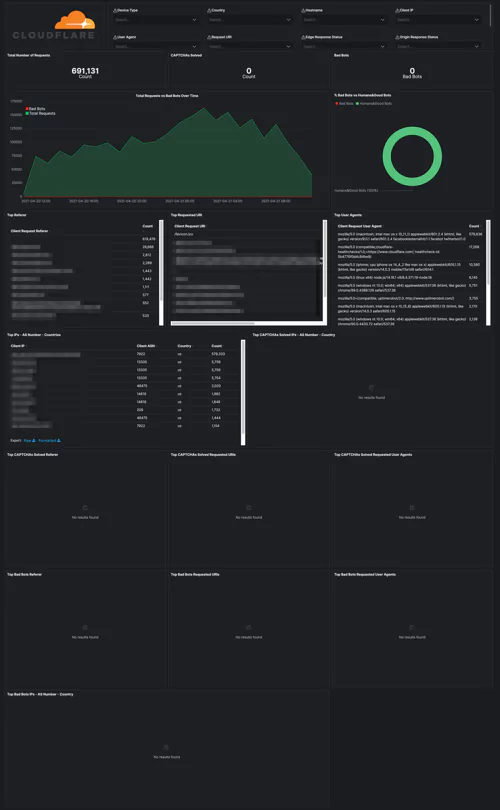Sort by Client Request Referer column header
The width and height of the screenshot is (500, 810).
(x=30, y=231)
